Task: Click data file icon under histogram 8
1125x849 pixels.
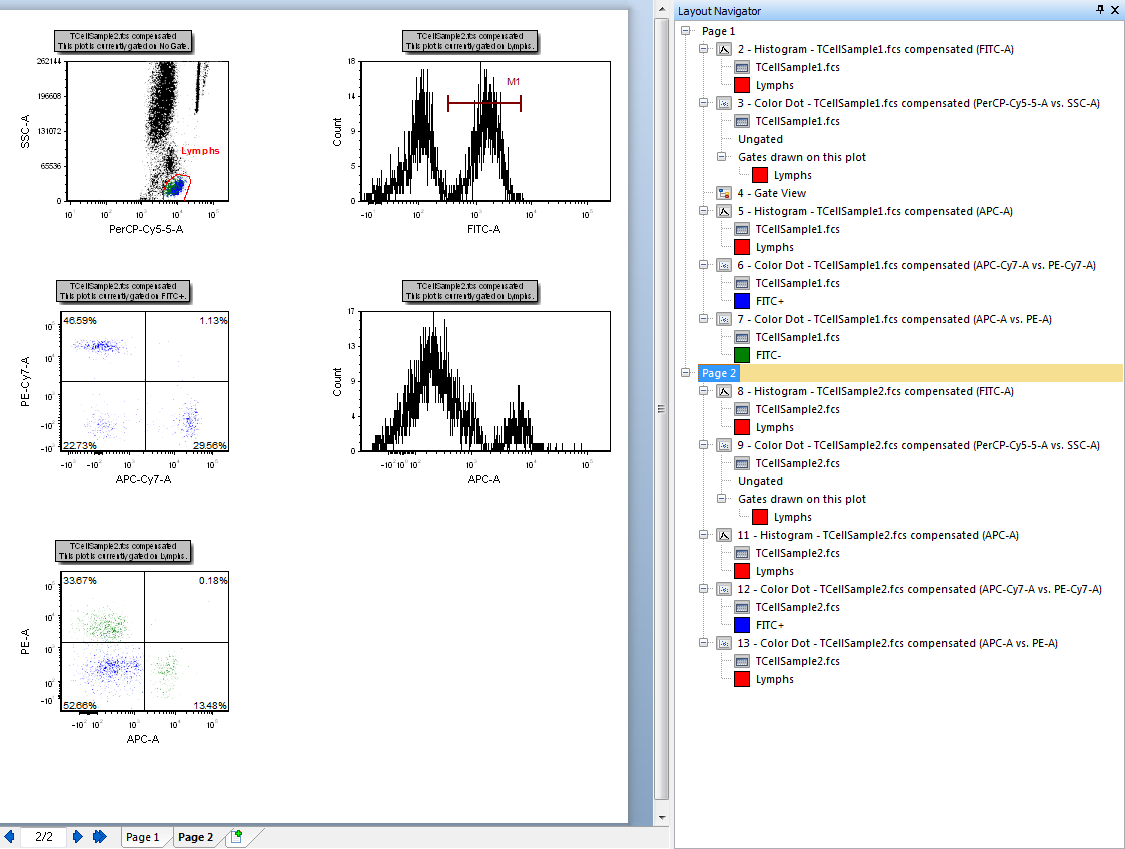Action: coord(742,409)
